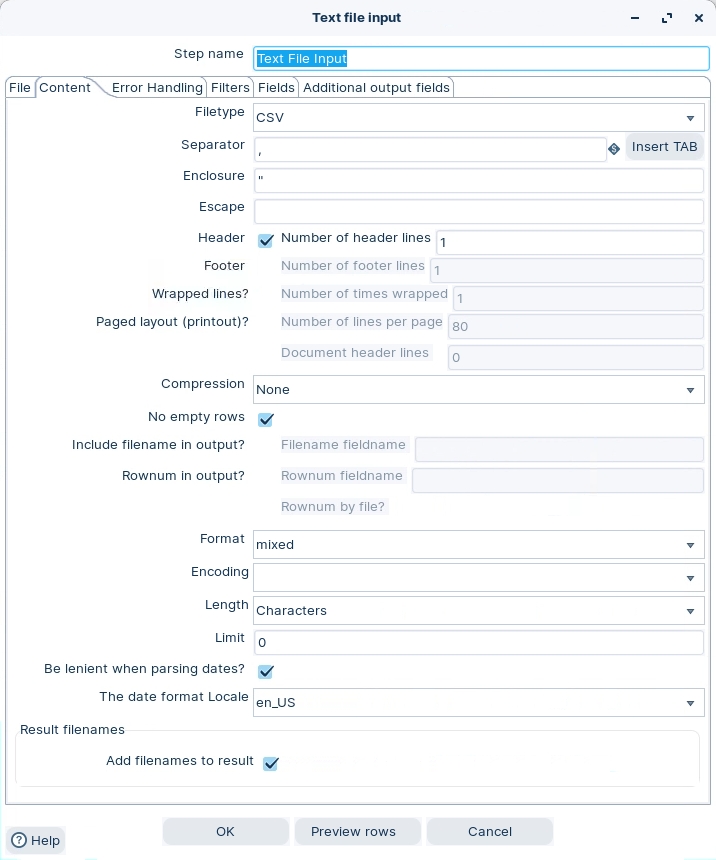716x860 pixels.
Task: Open the date format Locale dropdown
Action: (x=690, y=703)
